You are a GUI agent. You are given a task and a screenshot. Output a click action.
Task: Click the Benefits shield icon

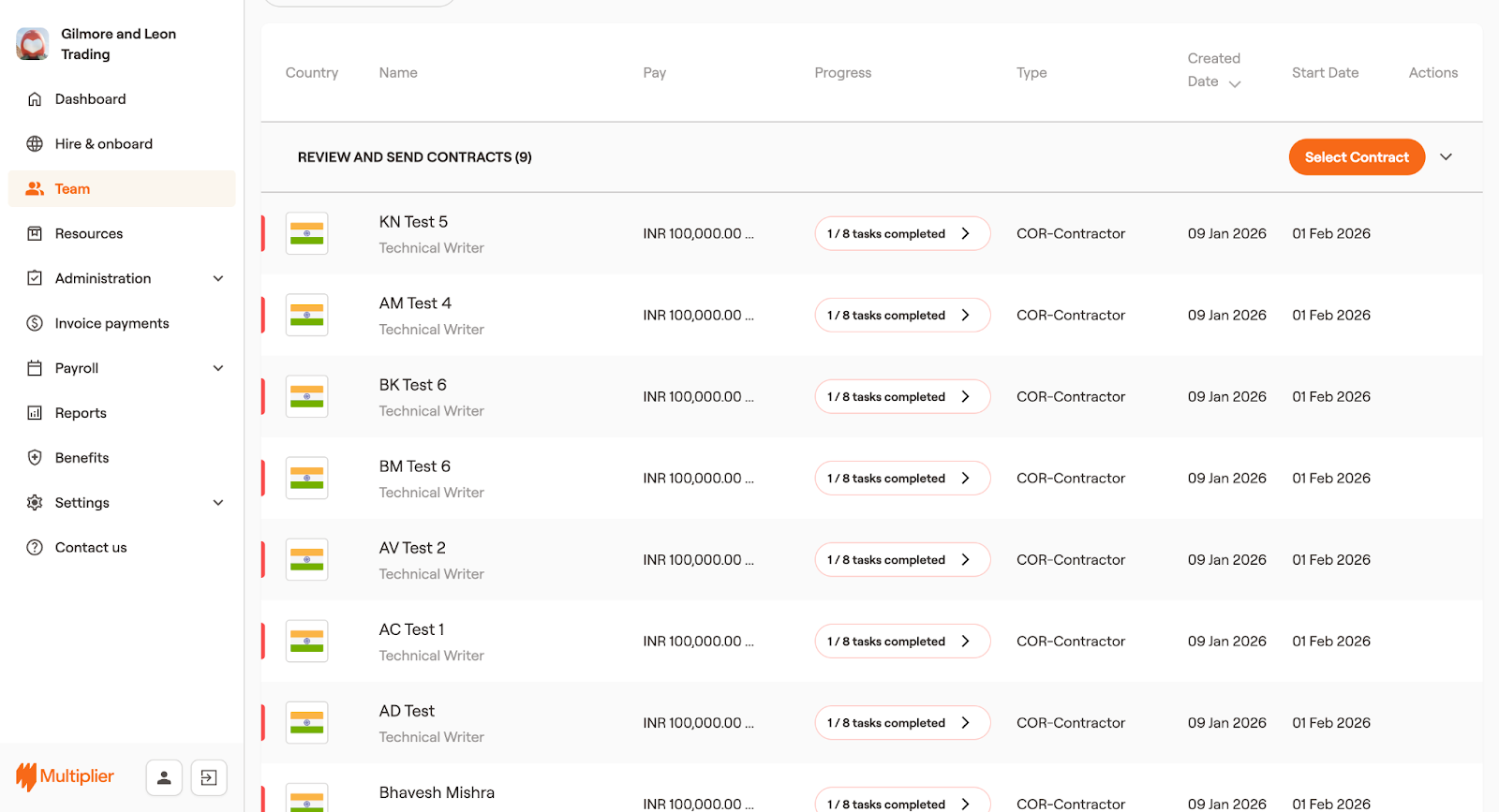point(35,458)
